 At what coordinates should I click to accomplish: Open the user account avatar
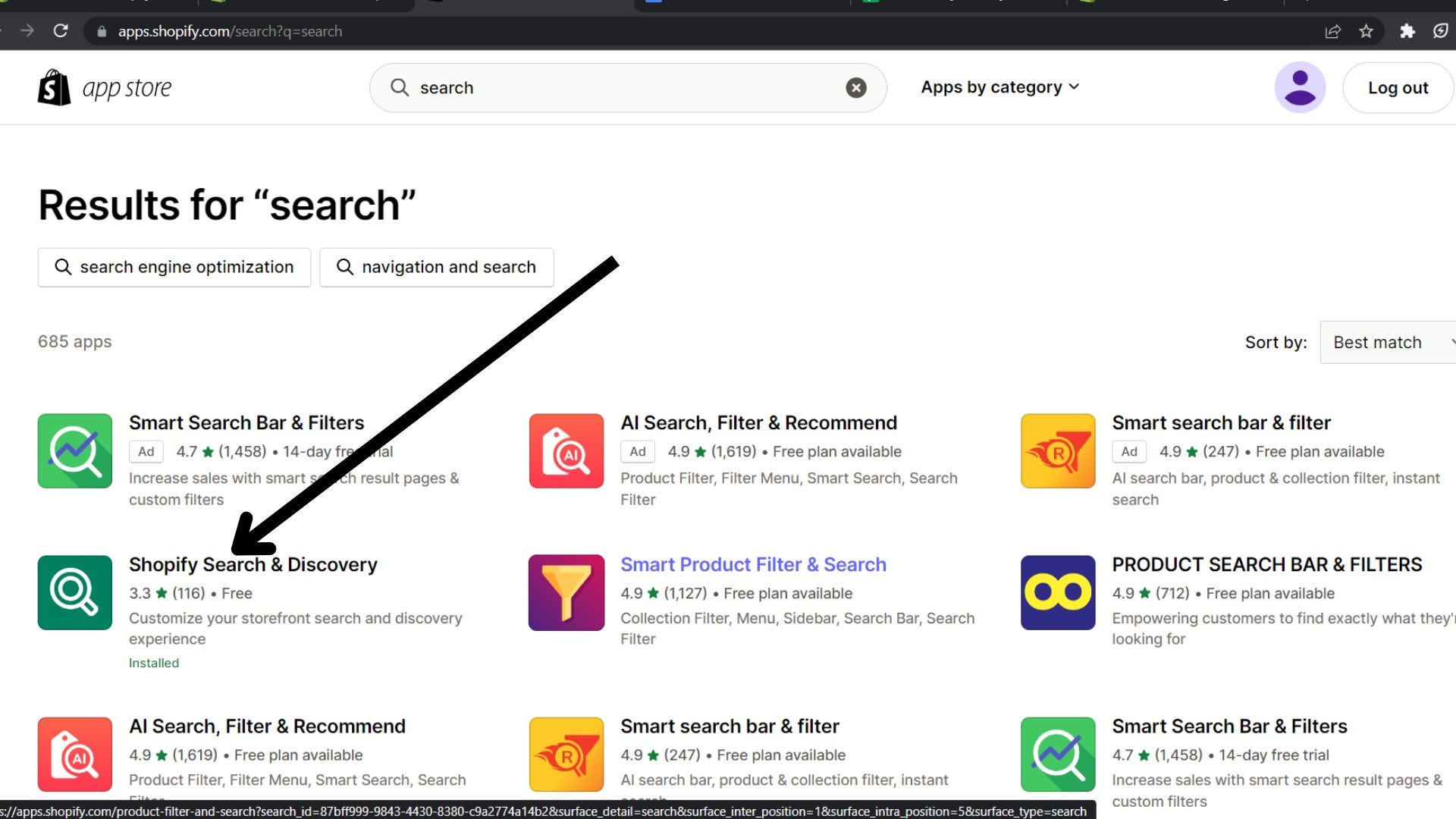(1300, 87)
